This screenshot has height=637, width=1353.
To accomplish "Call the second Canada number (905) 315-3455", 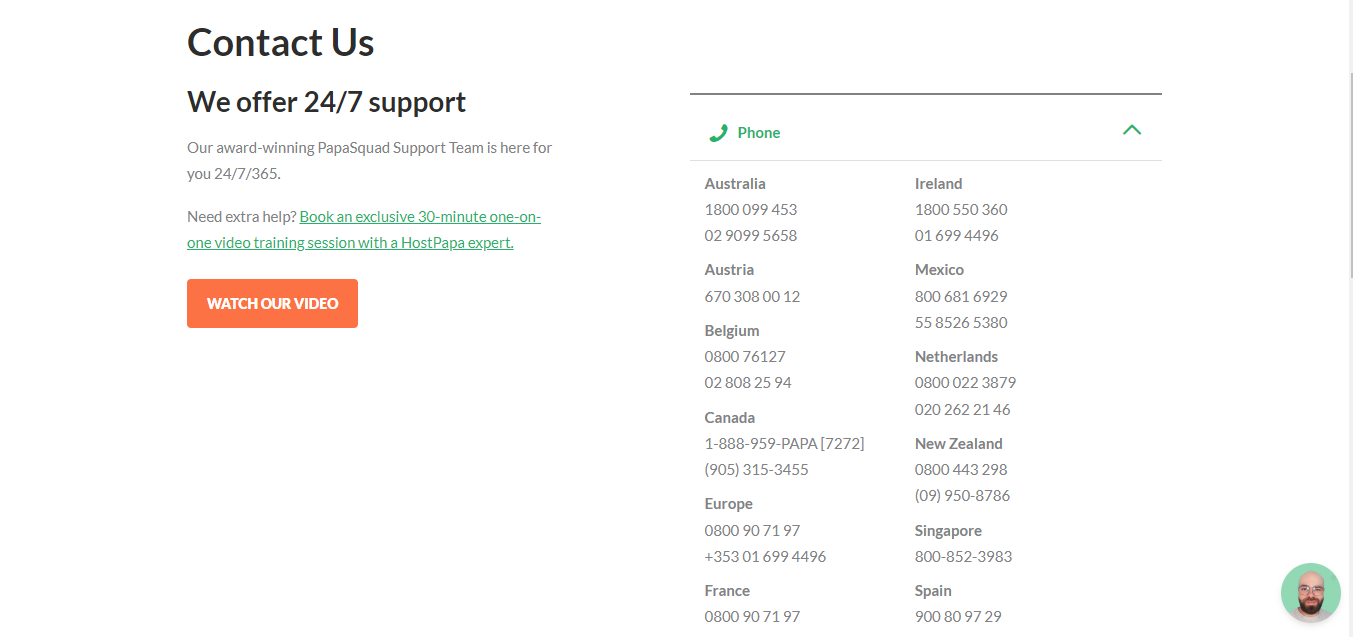I will [x=756, y=468].
